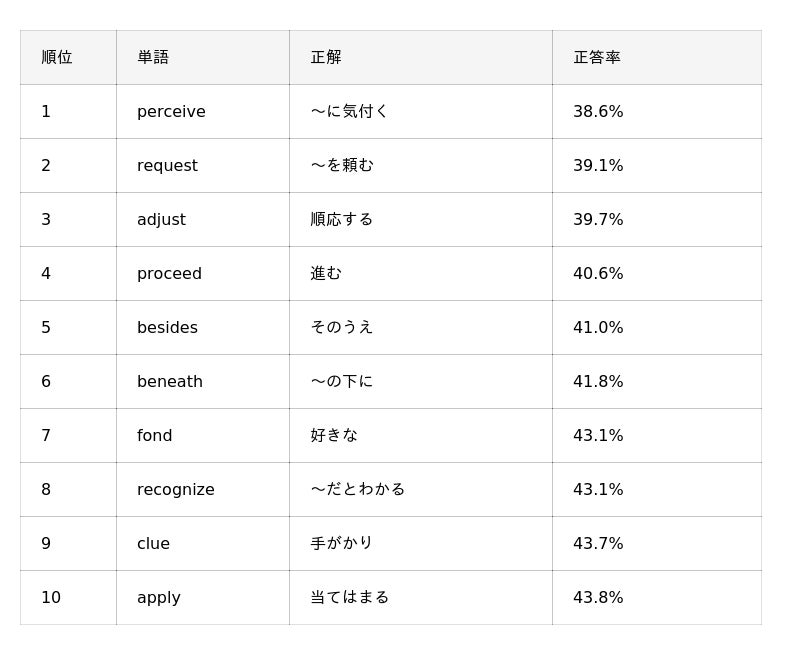Click the apply cell
Image resolution: width=800 pixels, height=655 pixels.
pos(203,598)
